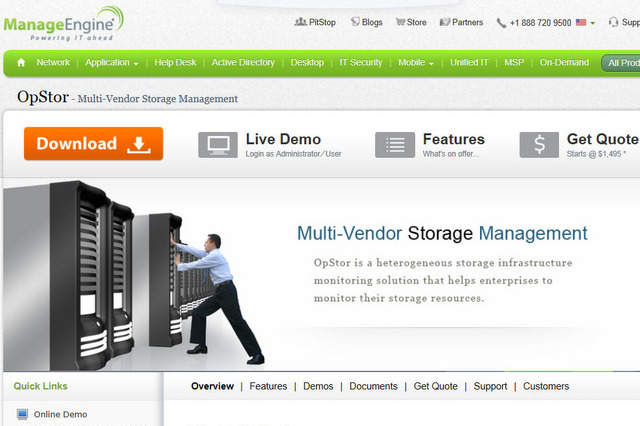The image size is (640, 426).
Task: Click the Blogs speech icon
Action: pyautogui.click(x=355, y=22)
